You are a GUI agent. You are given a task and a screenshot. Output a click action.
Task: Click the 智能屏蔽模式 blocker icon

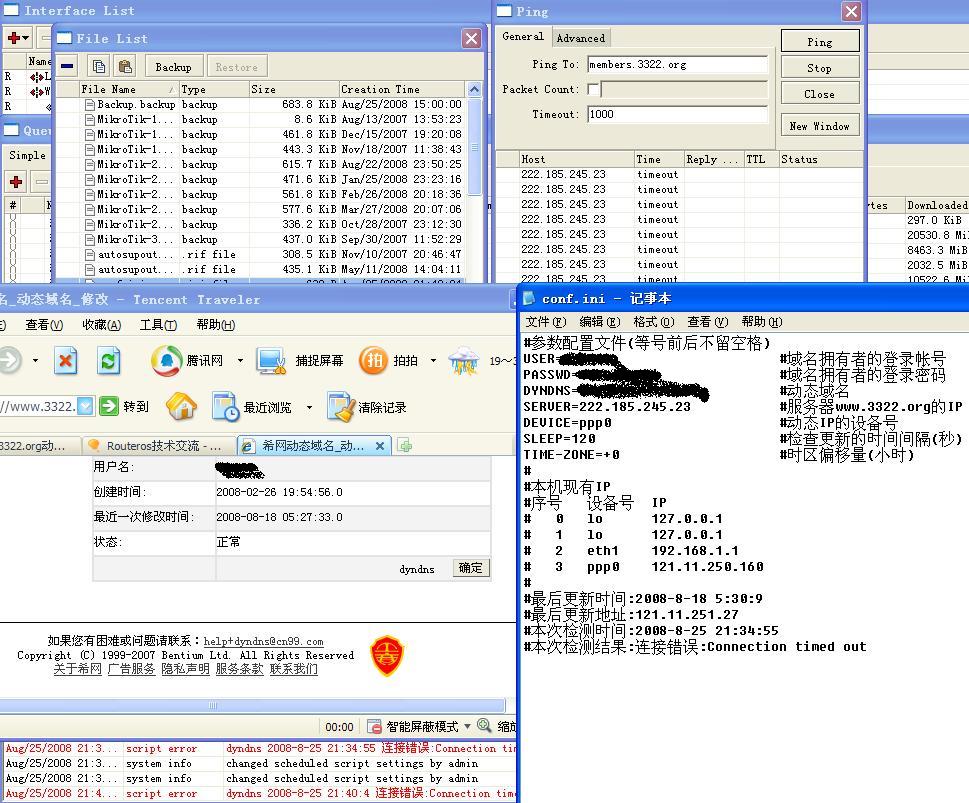(x=374, y=726)
